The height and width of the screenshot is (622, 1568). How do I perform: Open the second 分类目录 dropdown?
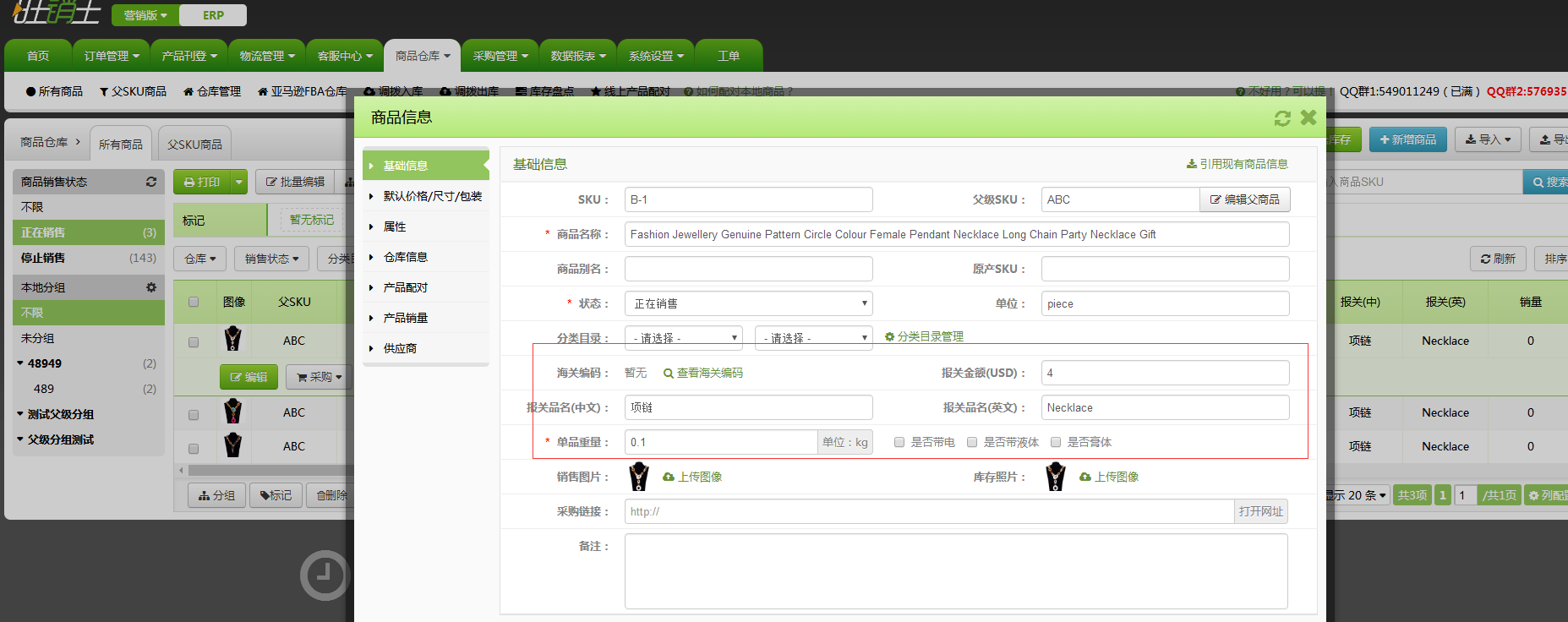[814, 337]
